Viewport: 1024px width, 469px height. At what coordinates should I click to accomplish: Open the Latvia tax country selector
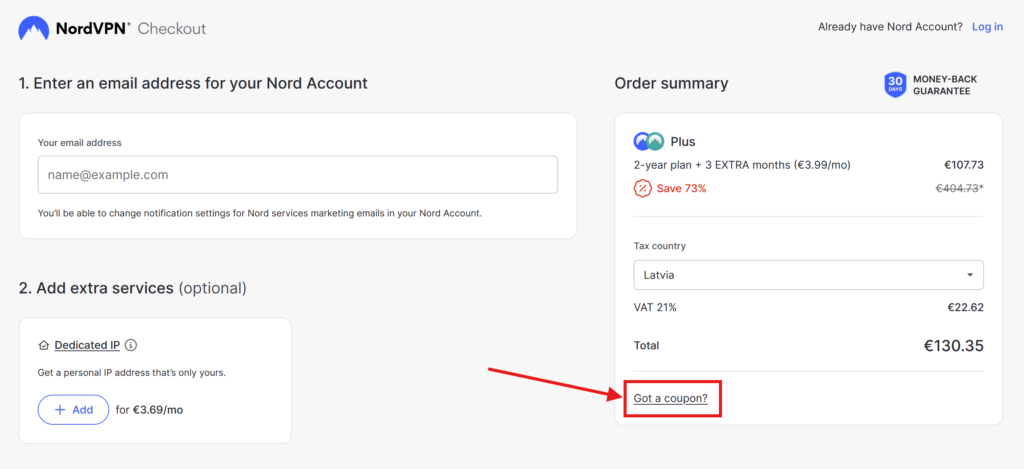pos(808,275)
